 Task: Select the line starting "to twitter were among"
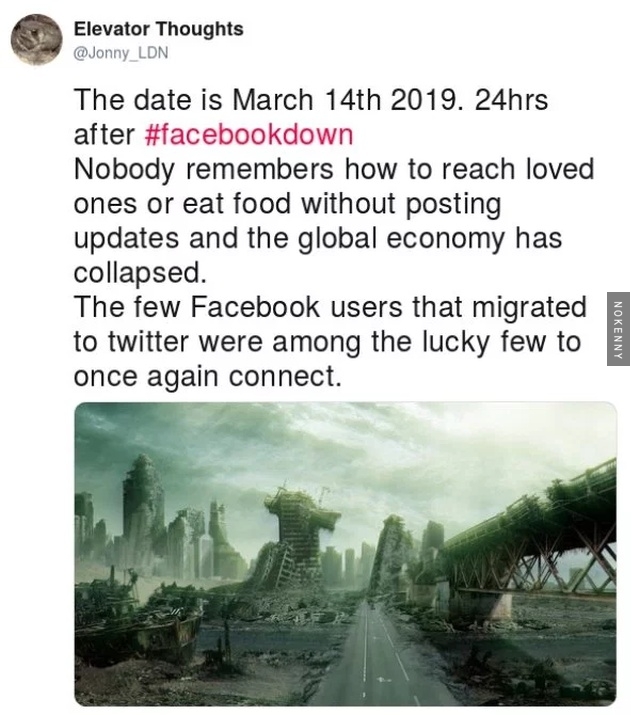point(327,342)
